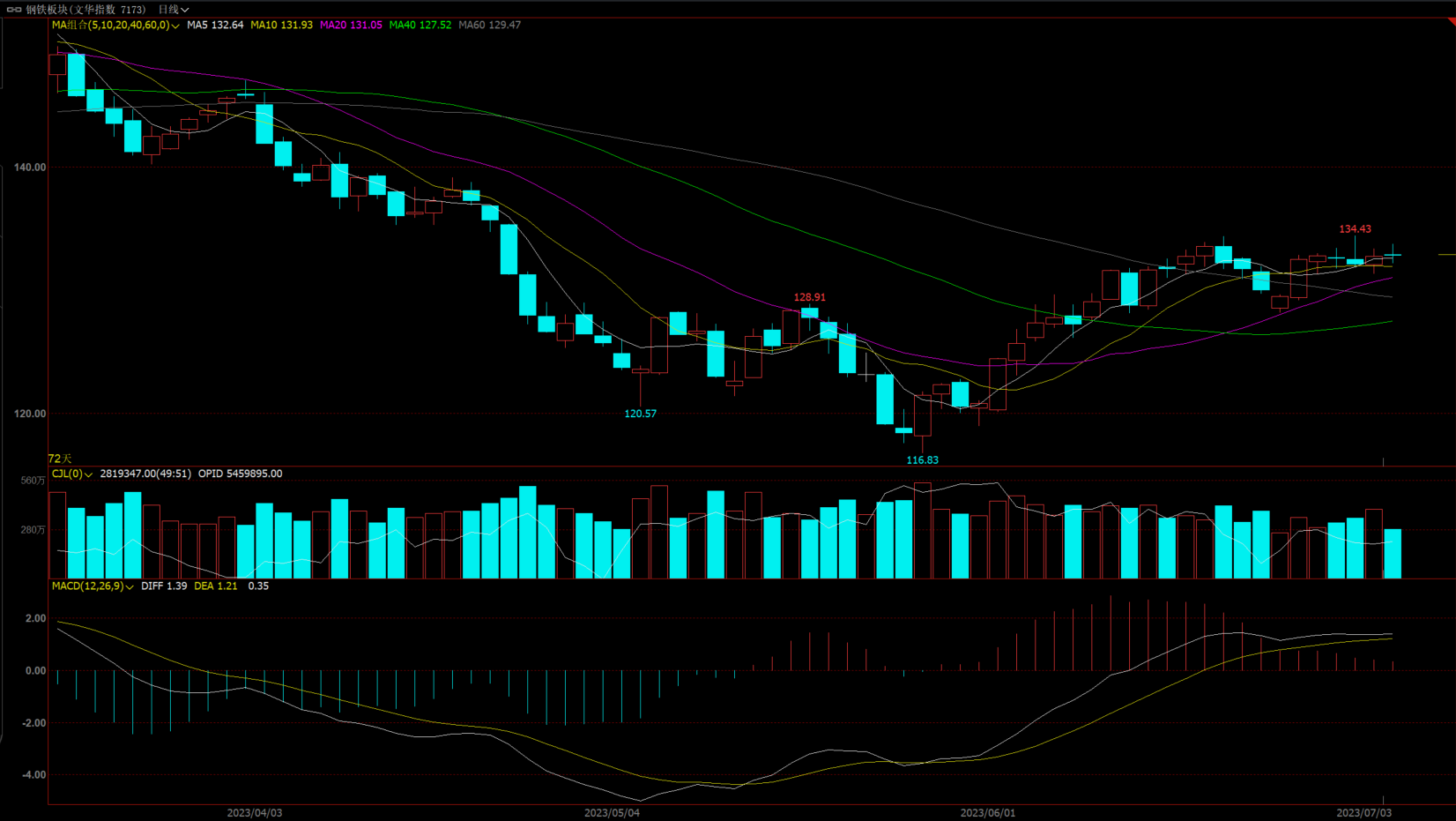The image size is (1456, 821).
Task: Click the red corner triangle at top right
Action: (1452, 22)
